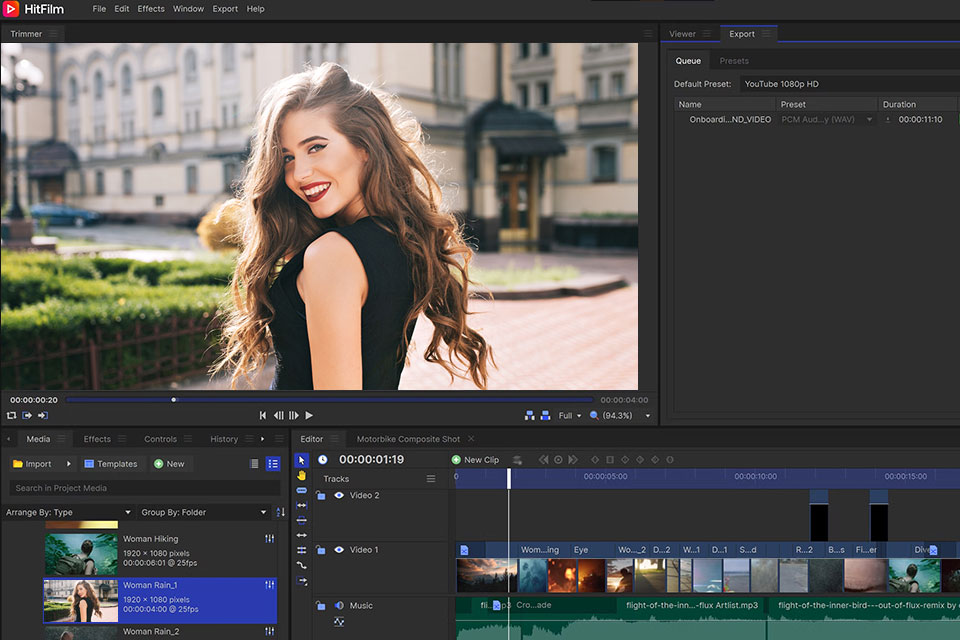Open the PCM Audio preset dropdown in queue
This screenshot has height=640, width=960.
coord(827,119)
